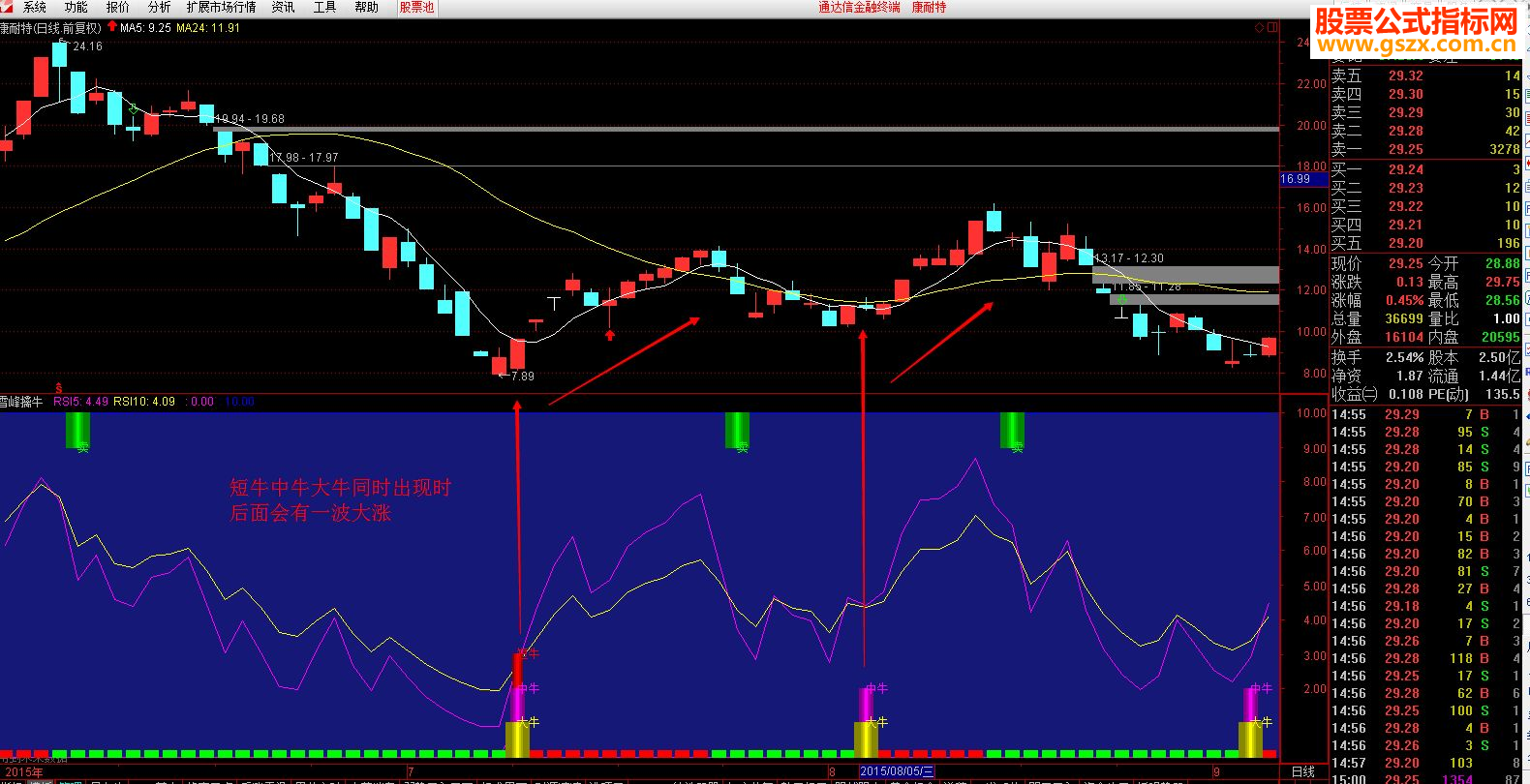Click the green circle marker near 11.89 gap
This screenshot has width=1530, height=784.
[1122, 300]
